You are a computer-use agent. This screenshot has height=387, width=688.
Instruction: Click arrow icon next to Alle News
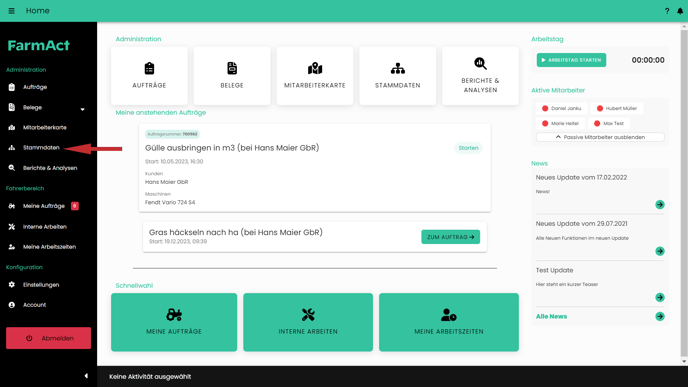[659, 316]
